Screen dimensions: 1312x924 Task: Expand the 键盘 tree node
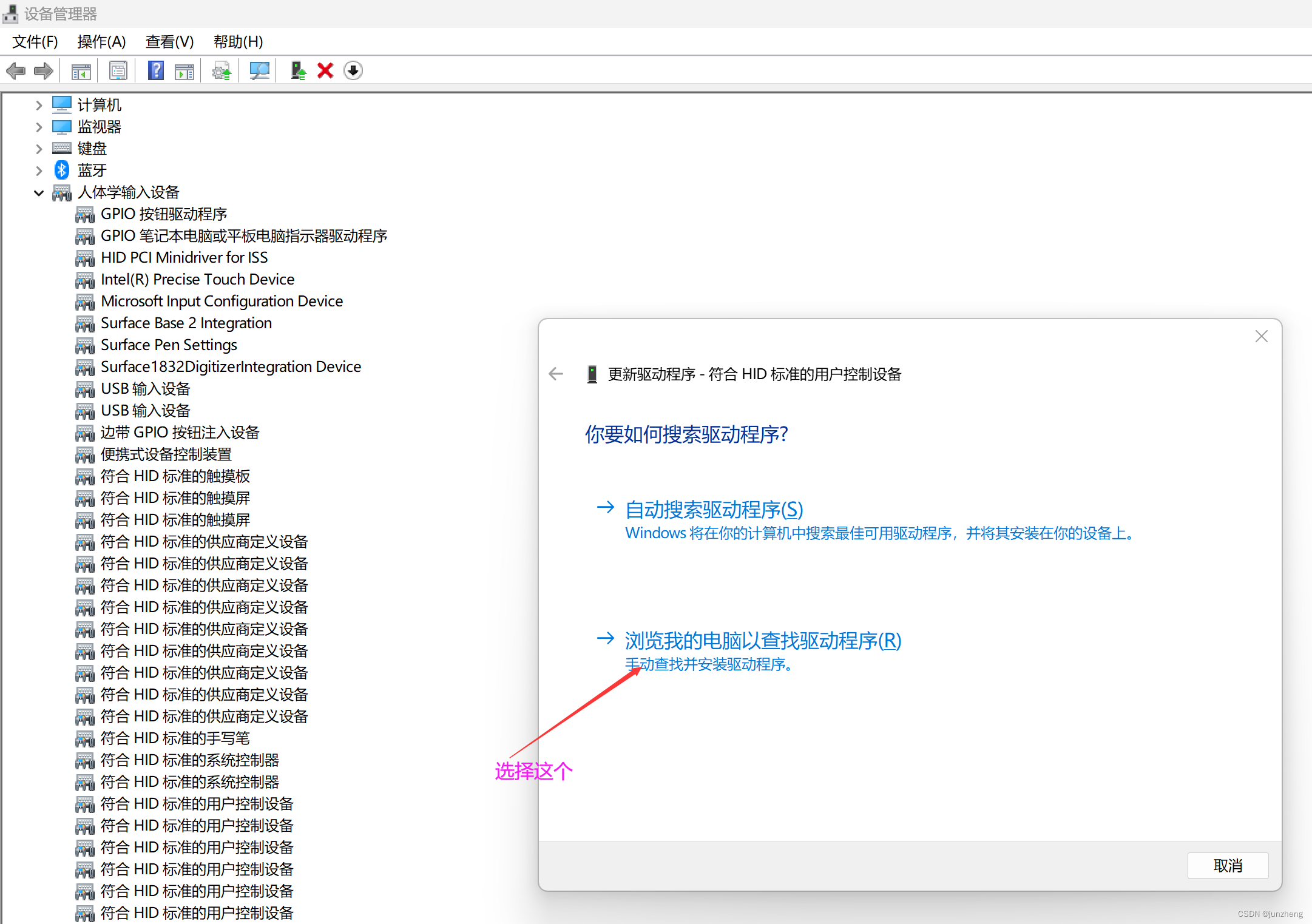(39, 149)
